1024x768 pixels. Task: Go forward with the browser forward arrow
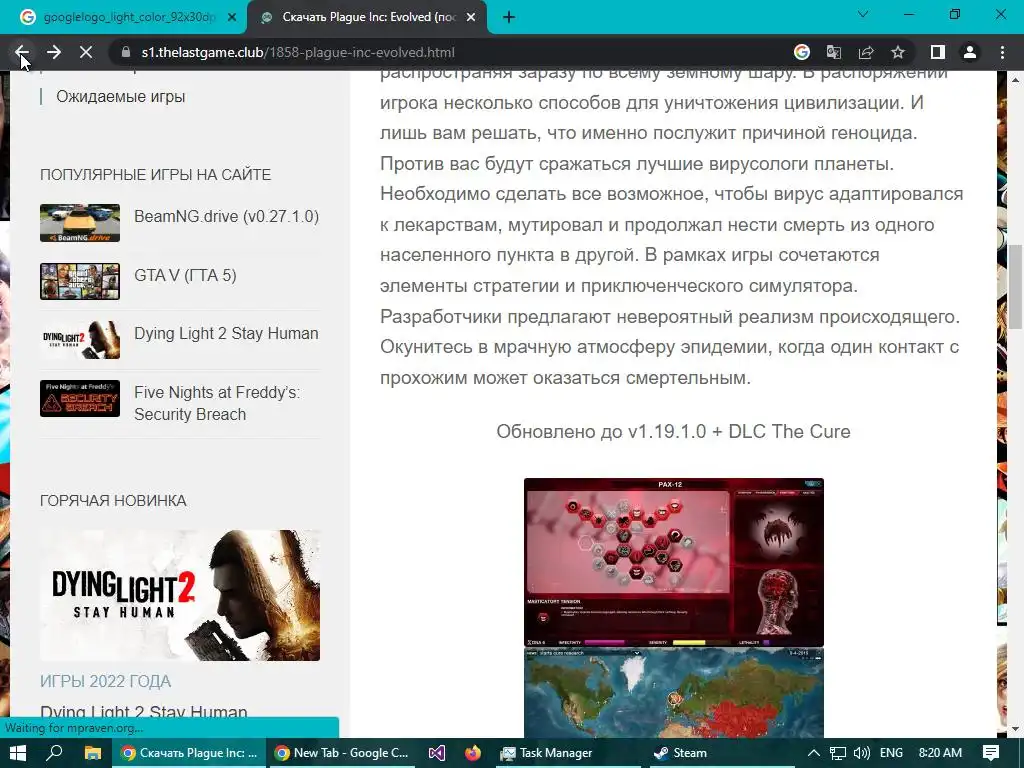(54, 52)
